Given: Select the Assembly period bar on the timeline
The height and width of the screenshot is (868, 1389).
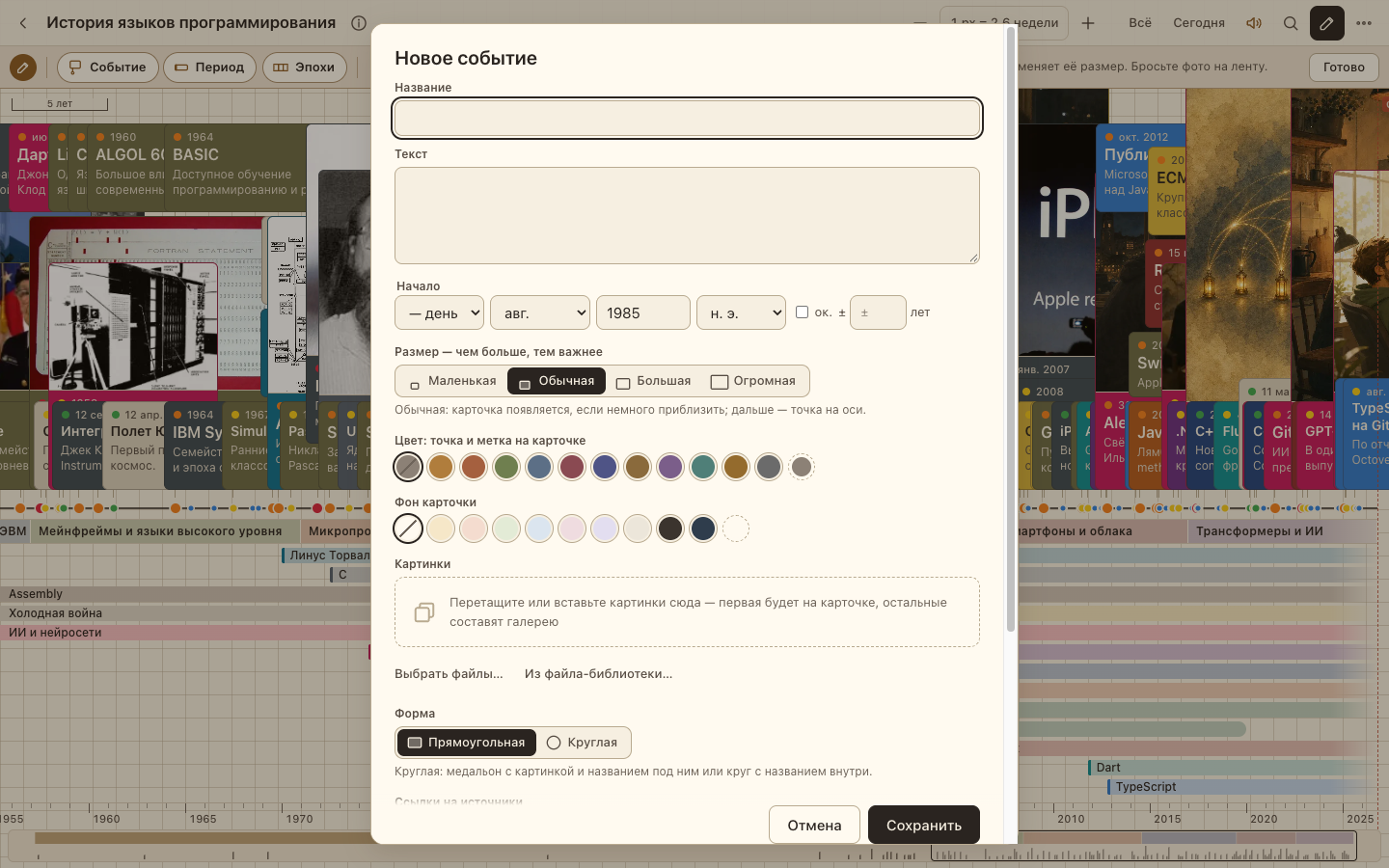Looking at the screenshot, I should click(x=185, y=594).
